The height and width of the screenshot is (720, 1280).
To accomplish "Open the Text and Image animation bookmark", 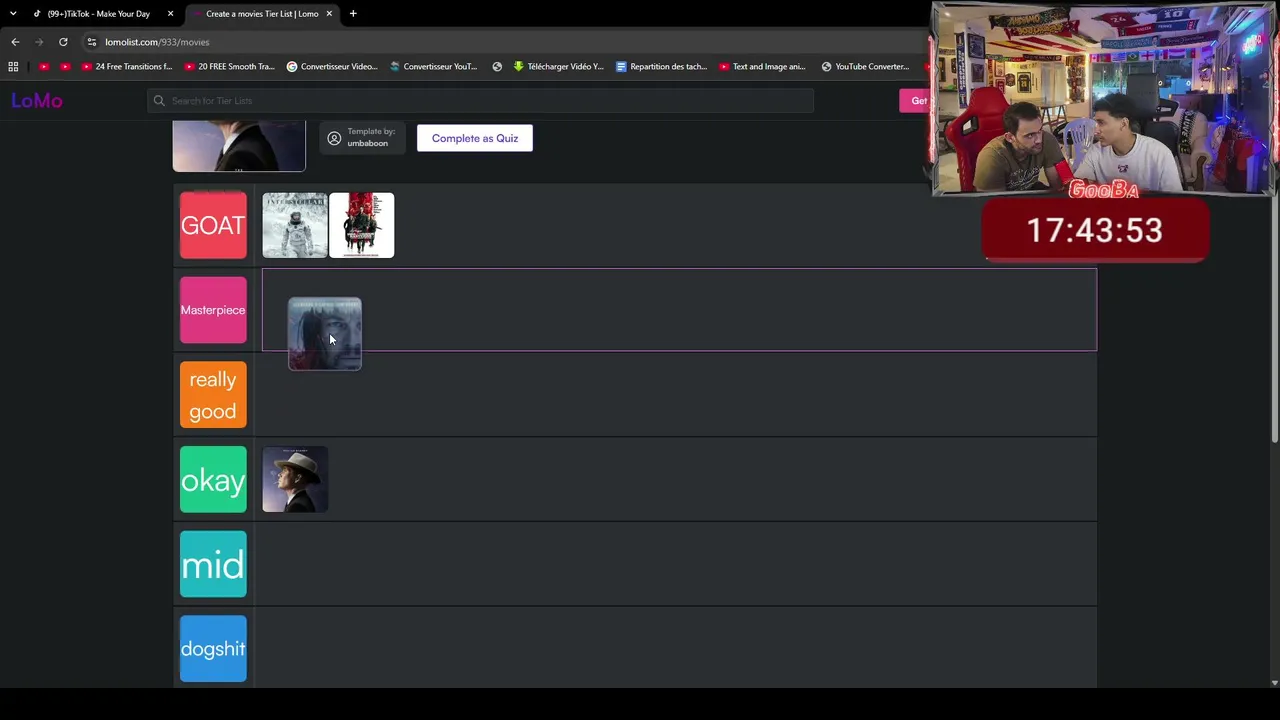I will pyautogui.click(x=762, y=67).
